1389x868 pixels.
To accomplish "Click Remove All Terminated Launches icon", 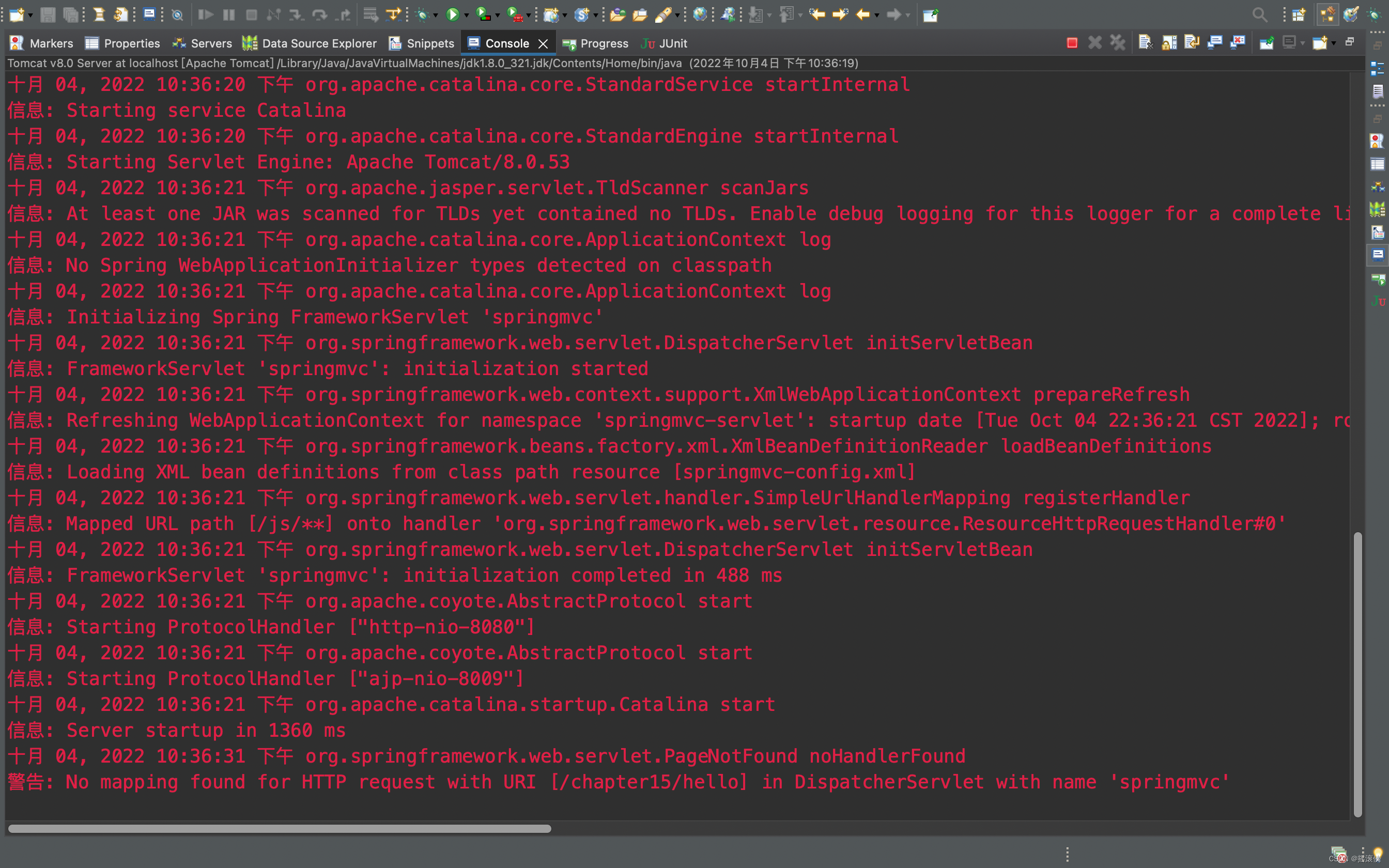I will [1118, 43].
